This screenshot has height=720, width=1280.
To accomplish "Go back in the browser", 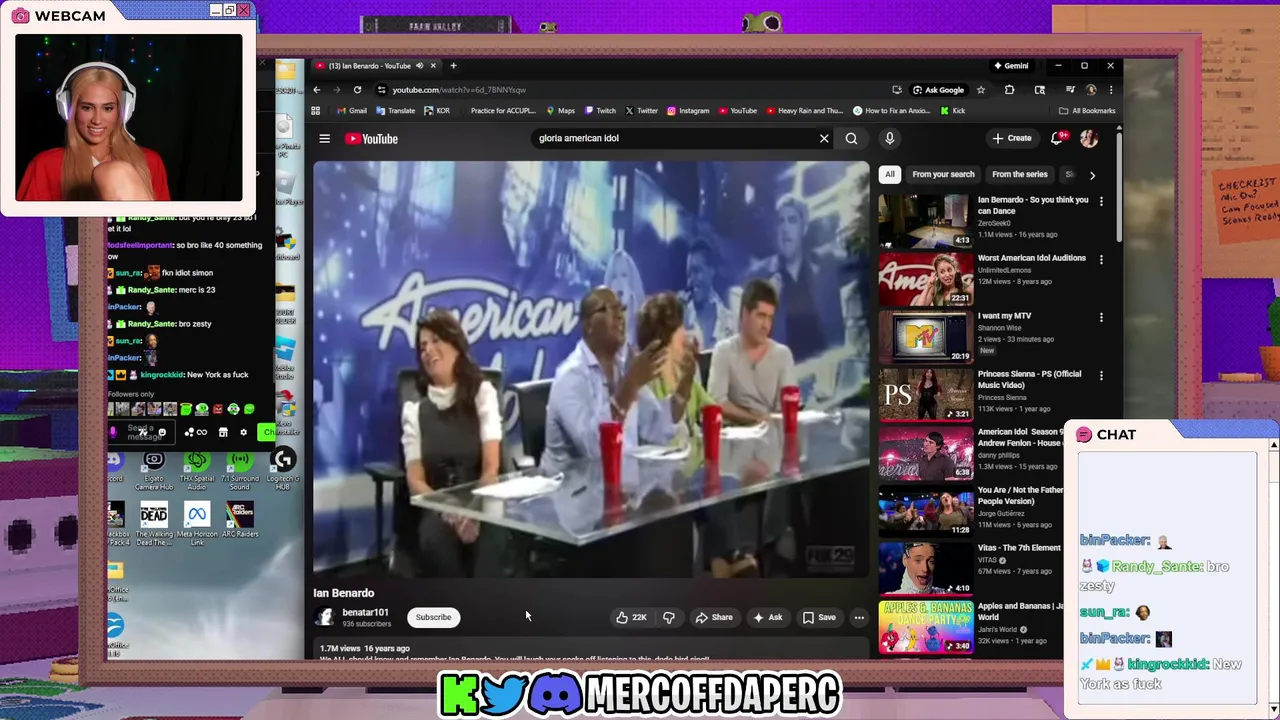I will click(x=317, y=90).
